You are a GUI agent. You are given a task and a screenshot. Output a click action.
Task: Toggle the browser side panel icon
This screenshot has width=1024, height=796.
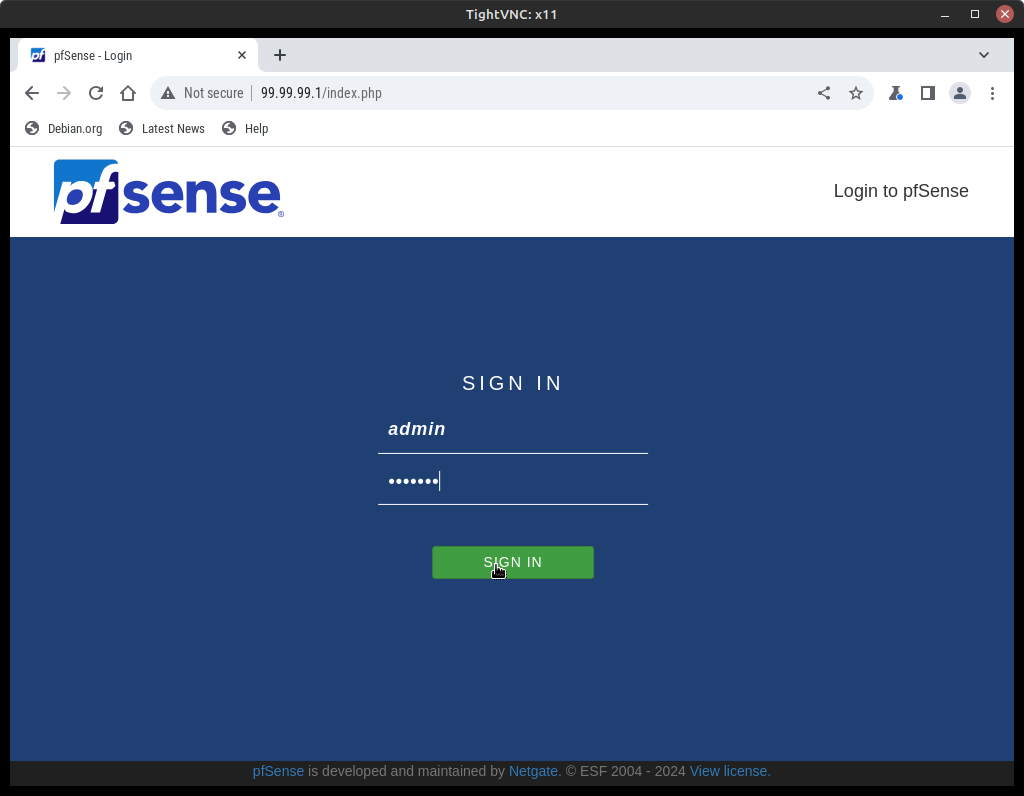(927, 93)
